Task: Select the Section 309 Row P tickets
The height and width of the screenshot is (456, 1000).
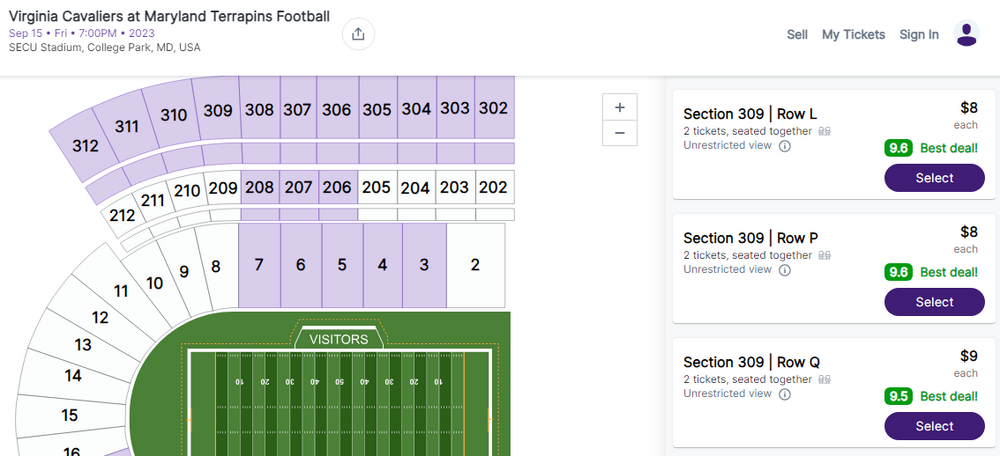Action: coord(934,302)
